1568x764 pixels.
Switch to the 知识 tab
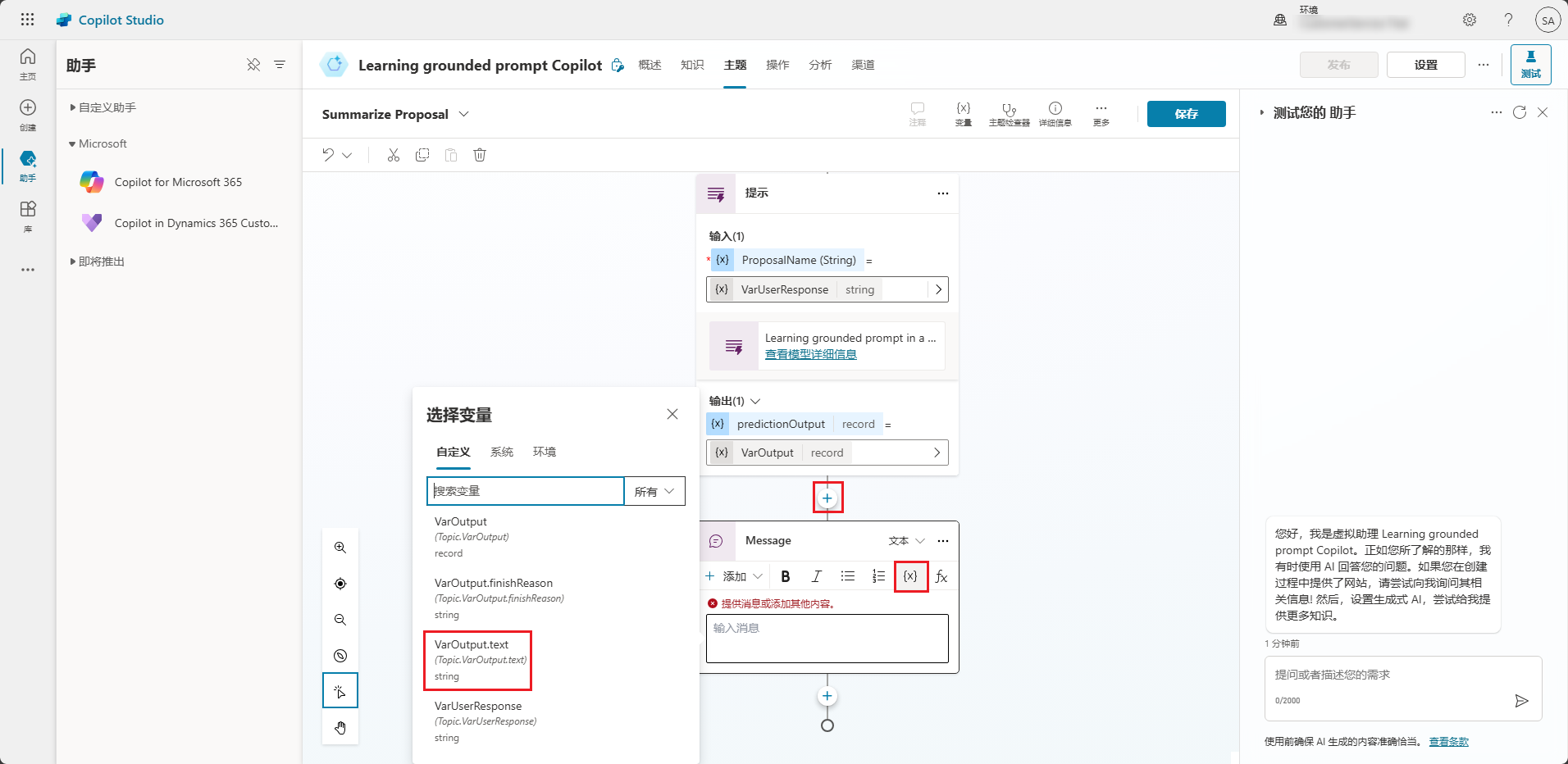[x=692, y=65]
